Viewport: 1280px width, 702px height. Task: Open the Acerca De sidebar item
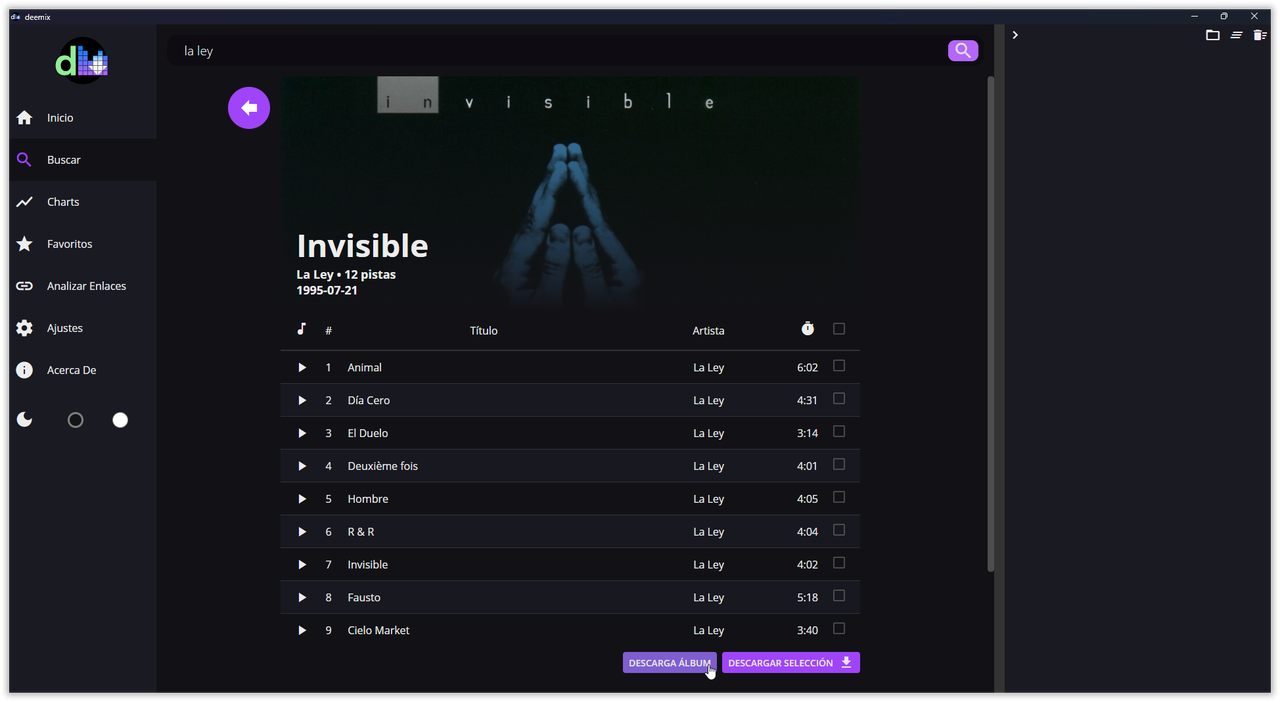point(83,370)
